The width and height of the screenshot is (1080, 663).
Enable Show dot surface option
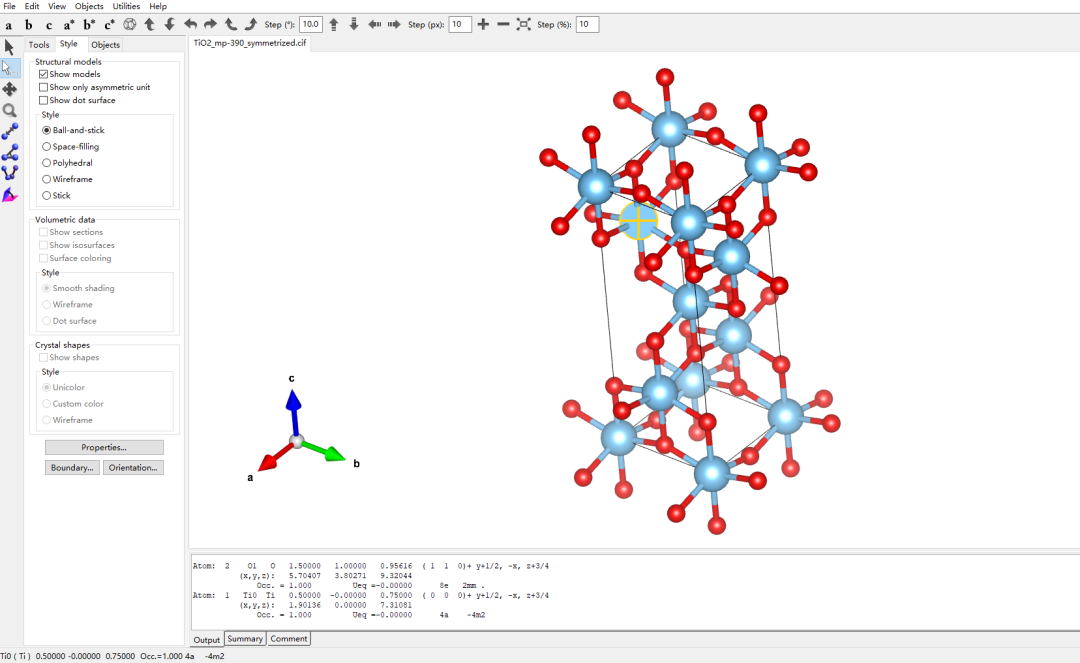(x=43, y=100)
